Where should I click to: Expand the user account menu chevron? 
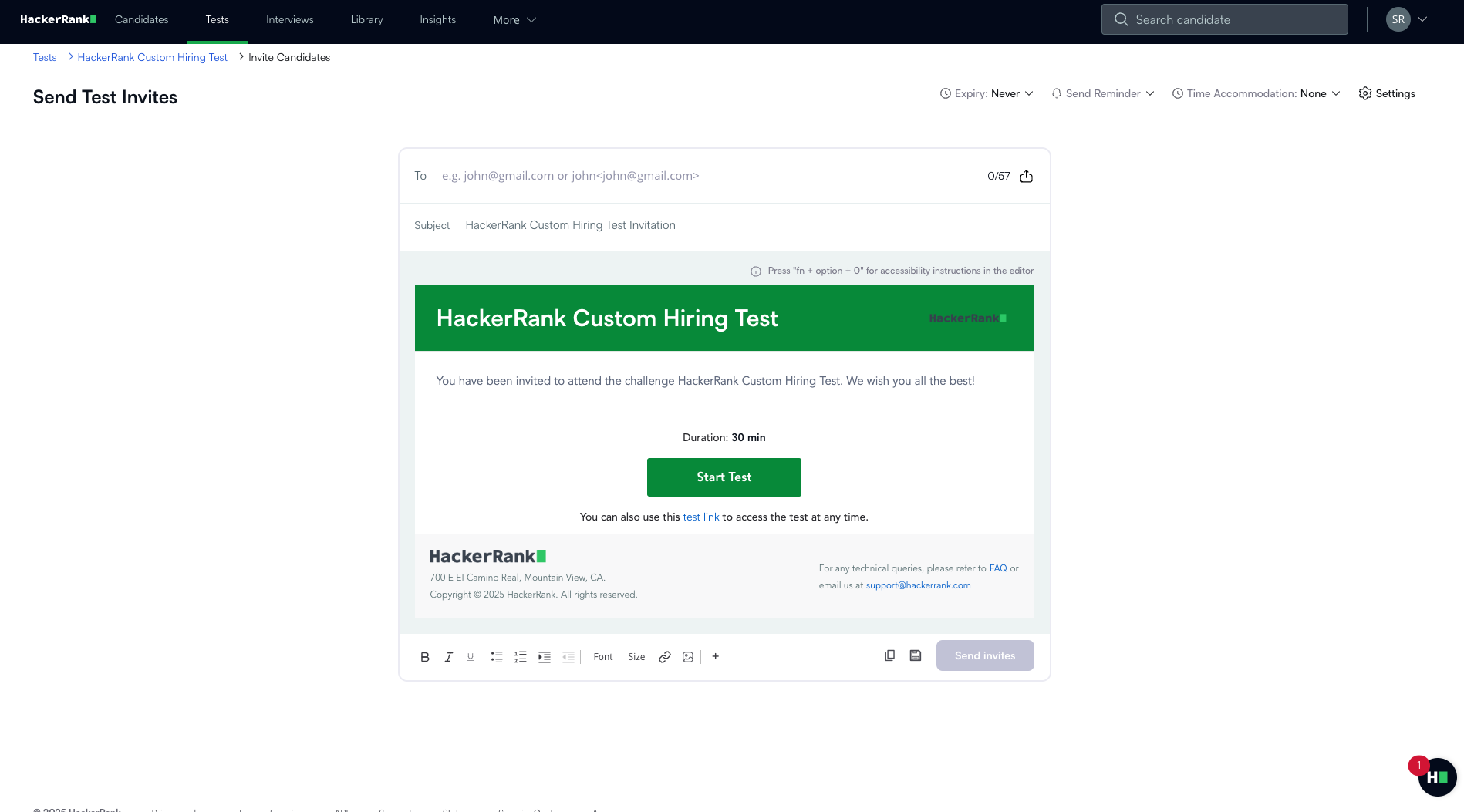[1422, 19]
